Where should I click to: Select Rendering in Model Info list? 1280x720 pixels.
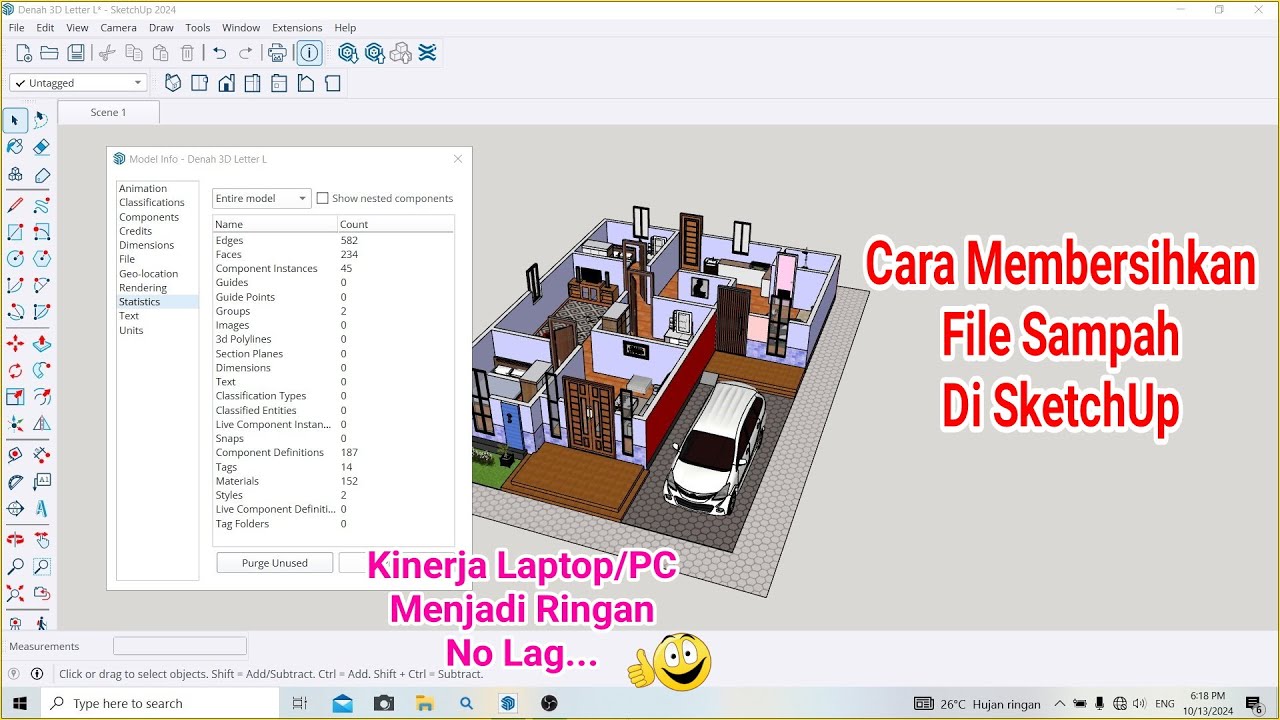(143, 287)
